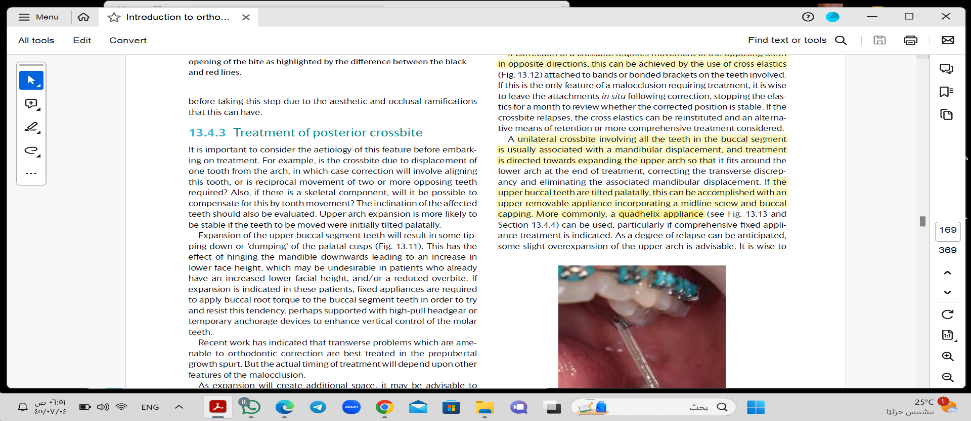Open the taskbar clock and date
The height and width of the screenshot is (421, 971).
pyautogui.click(x=50, y=407)
